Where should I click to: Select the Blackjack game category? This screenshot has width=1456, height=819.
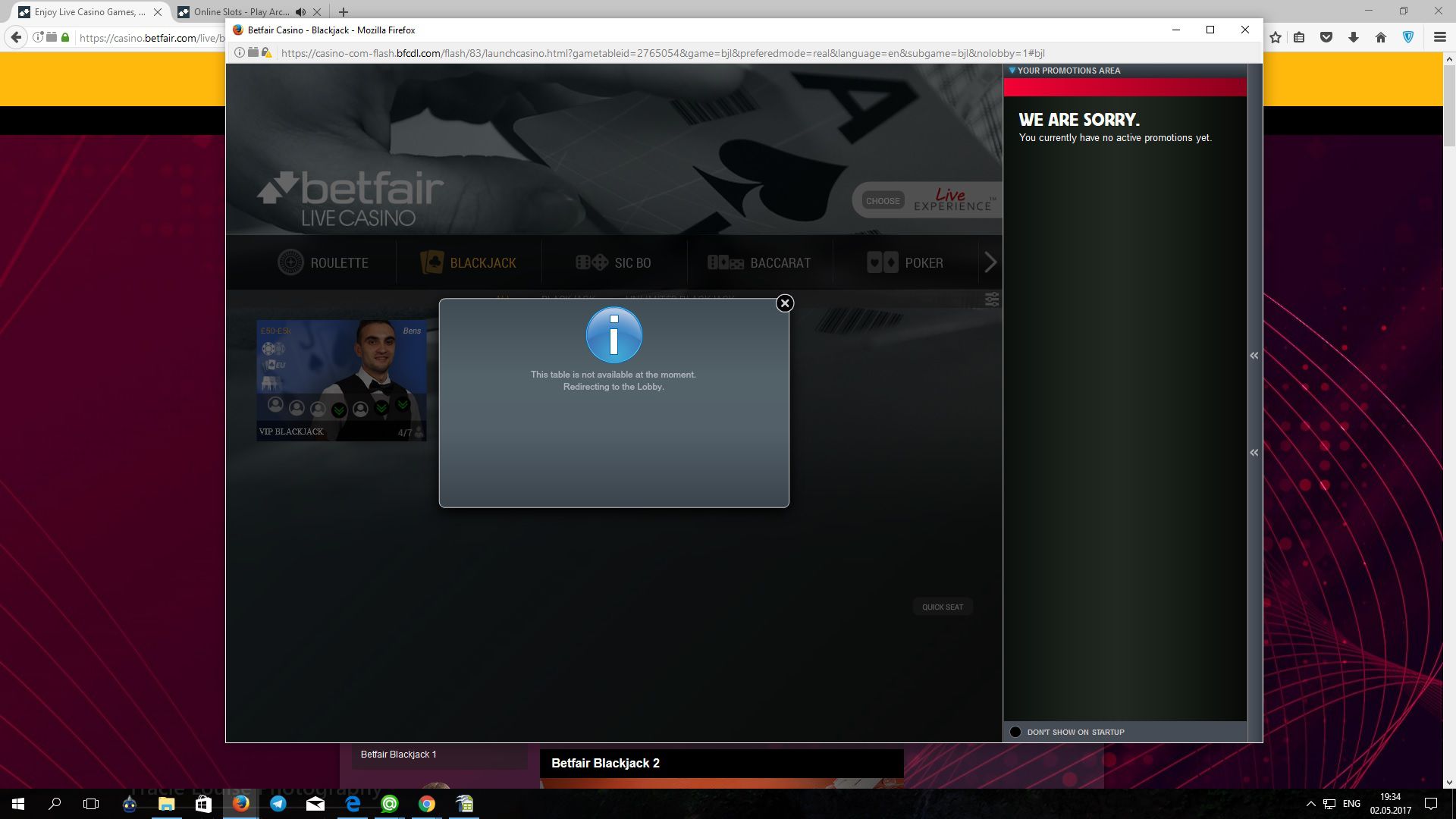(x=469, y=262)
